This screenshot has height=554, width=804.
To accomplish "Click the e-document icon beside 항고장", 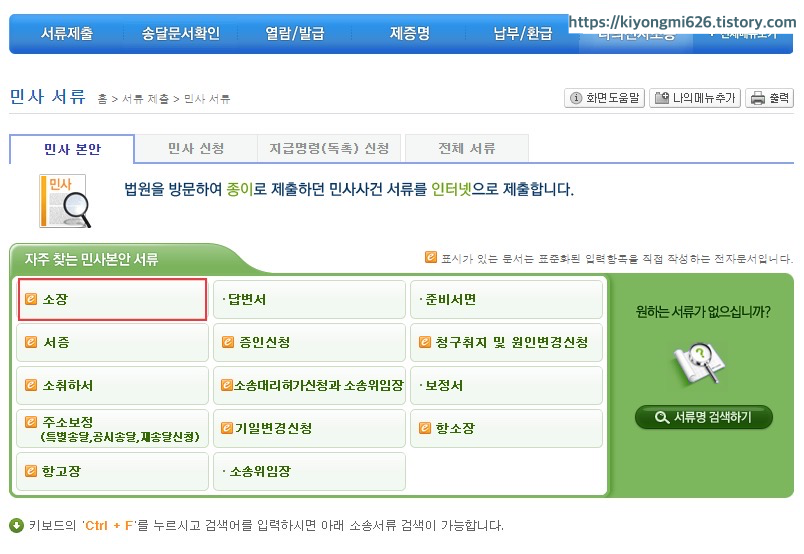I will 31,471.
